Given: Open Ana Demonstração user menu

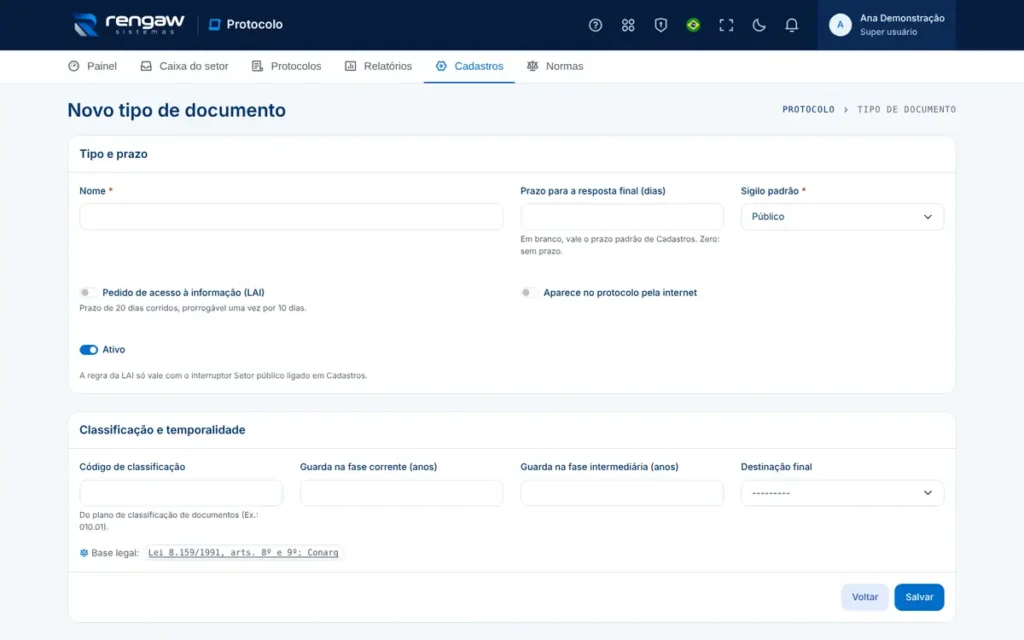Looking at the screenshot, I should pos(886,25).
